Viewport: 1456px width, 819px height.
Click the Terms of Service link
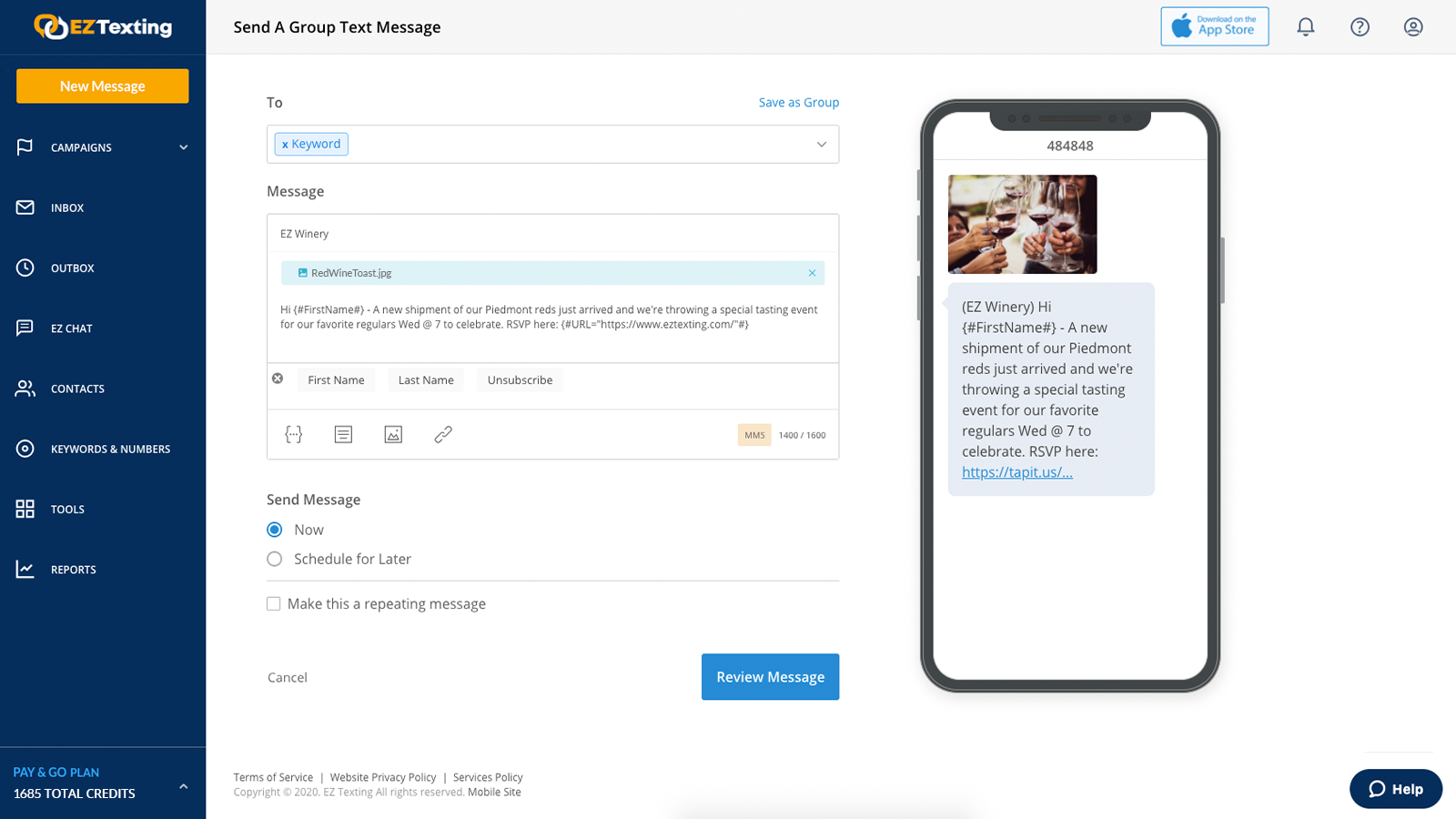coord(273,777)
